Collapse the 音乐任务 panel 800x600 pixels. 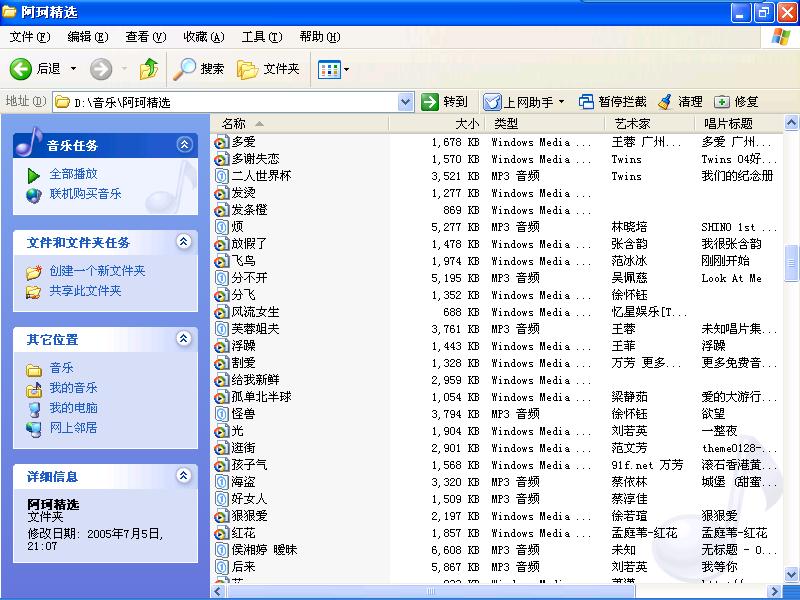184,145
